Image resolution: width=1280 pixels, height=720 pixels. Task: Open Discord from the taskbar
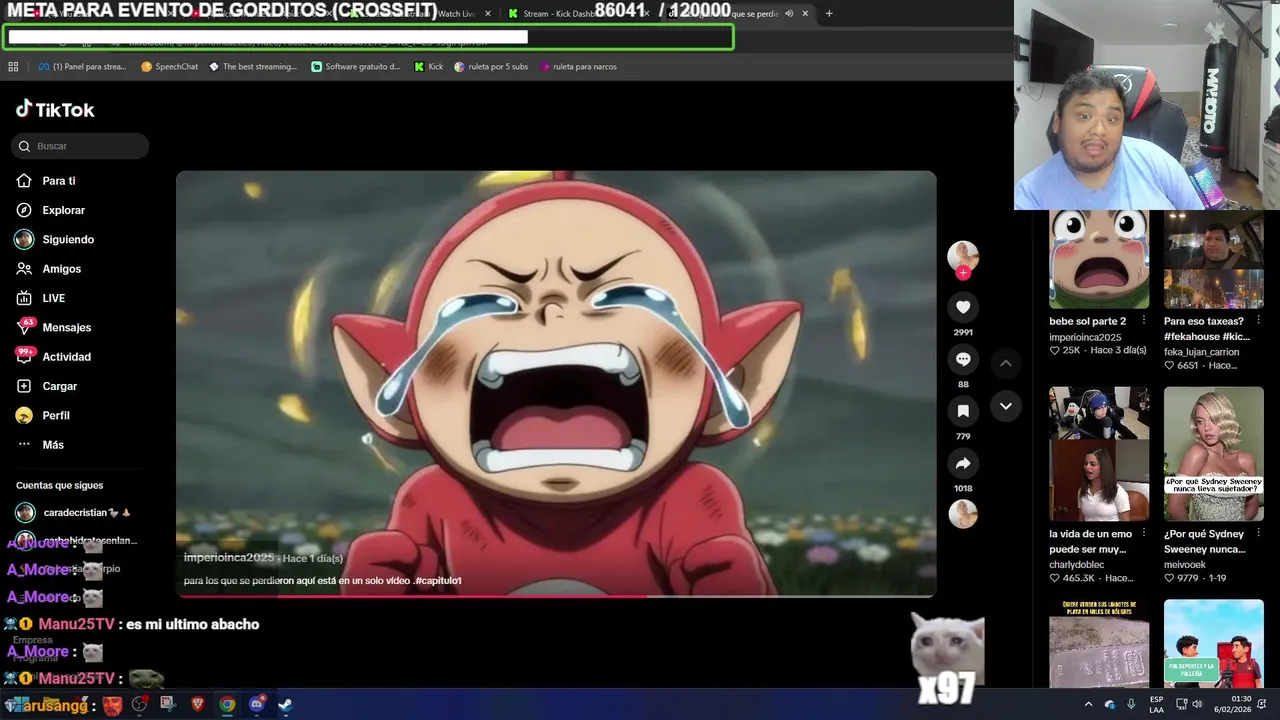click(256, 704)
